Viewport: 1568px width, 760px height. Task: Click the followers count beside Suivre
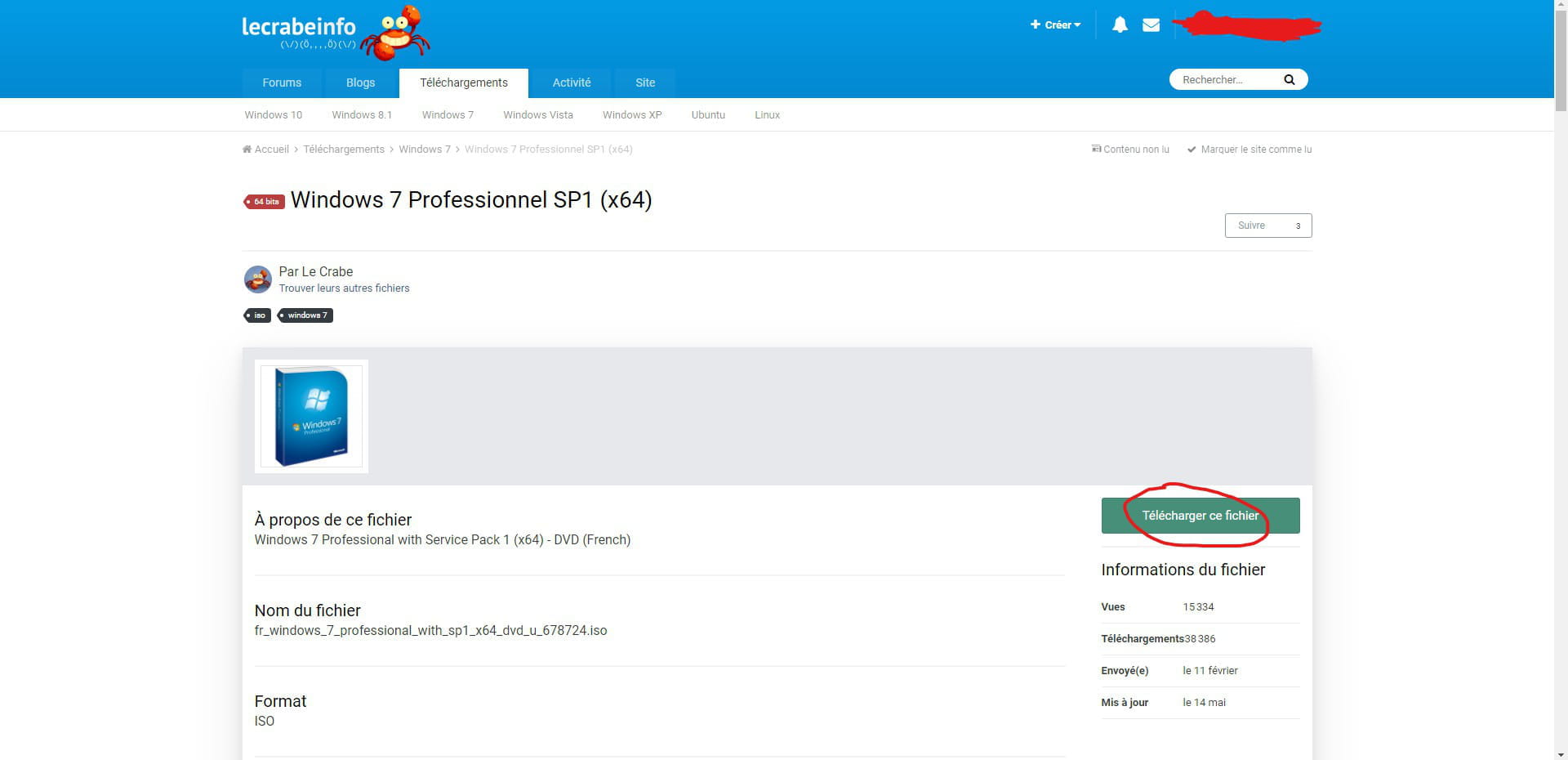[1297, 226]
